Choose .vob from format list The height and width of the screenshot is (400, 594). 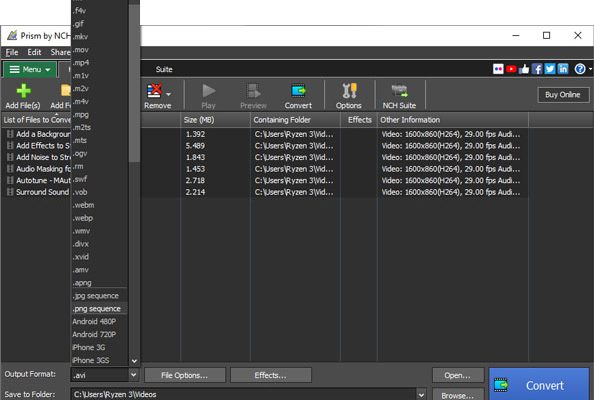[x=100, y=192]
